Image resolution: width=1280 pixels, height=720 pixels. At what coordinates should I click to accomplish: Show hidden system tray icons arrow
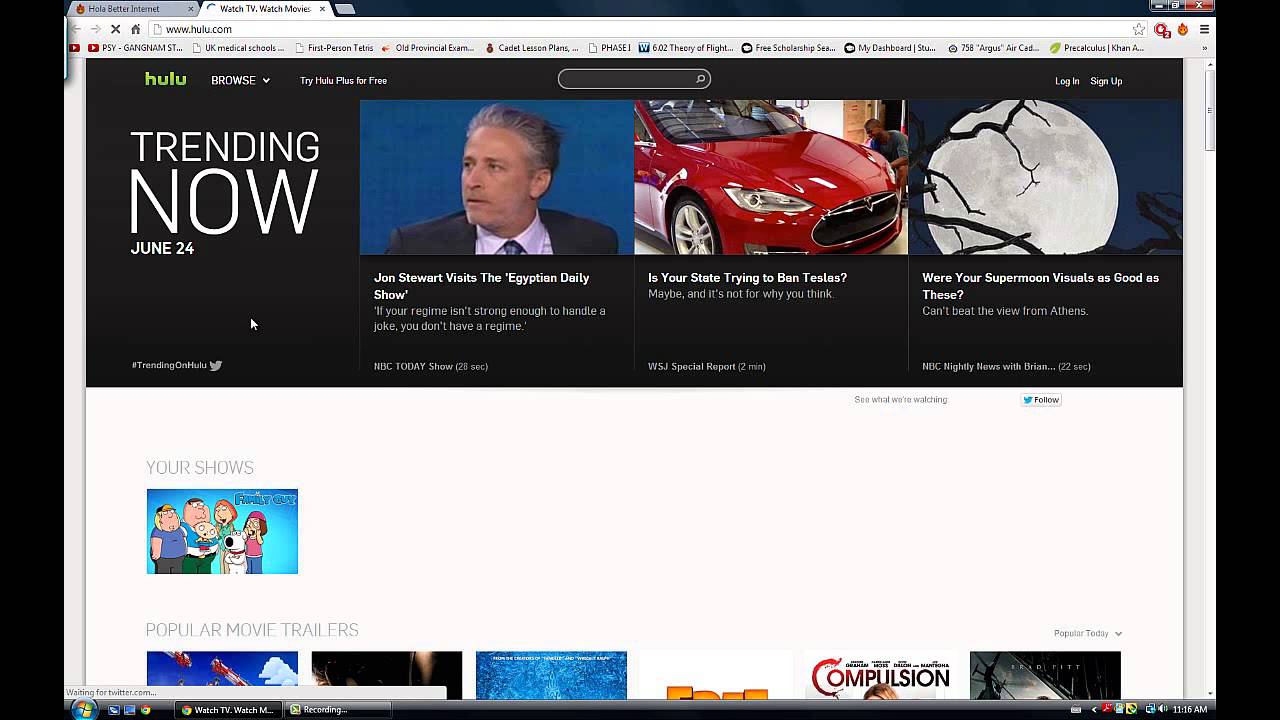[x=1093, y=710]
